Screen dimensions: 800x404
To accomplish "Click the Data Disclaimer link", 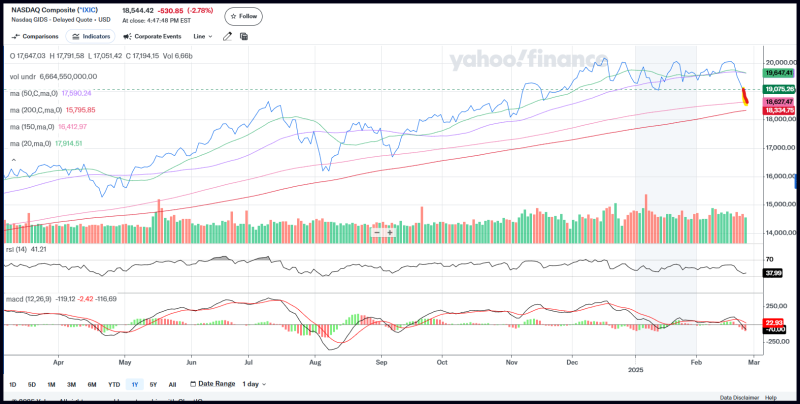I will click(x=739, y=397).
